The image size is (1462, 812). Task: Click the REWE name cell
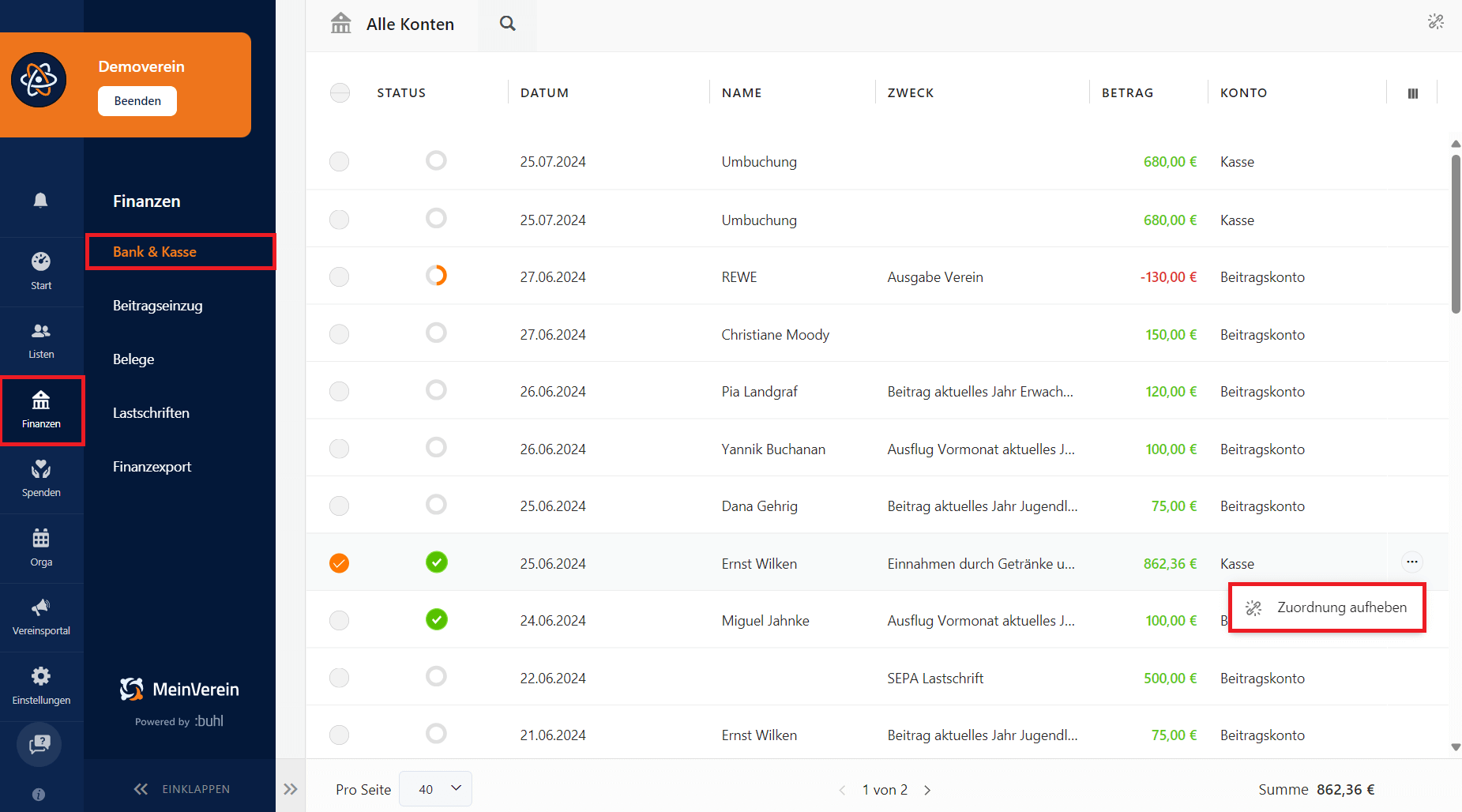click(x=739, y=277)
